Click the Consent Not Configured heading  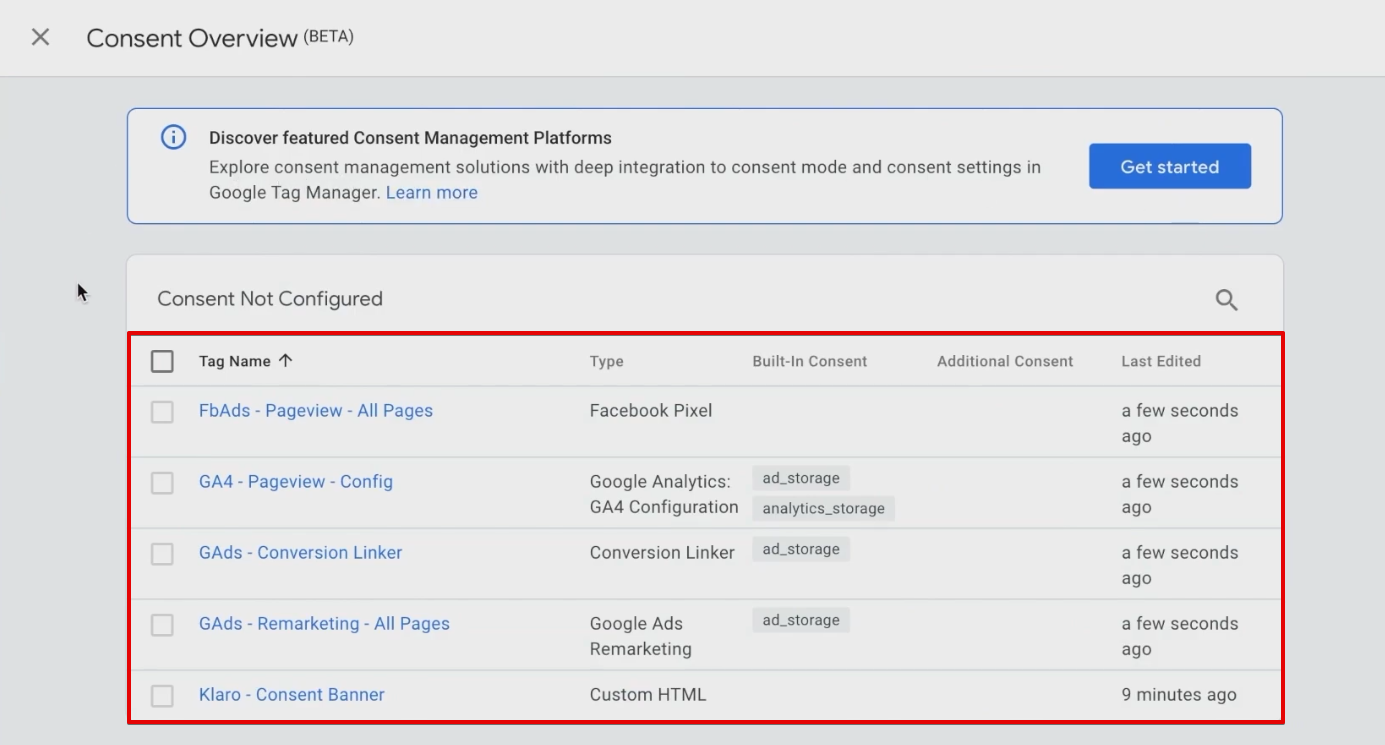pos(270,299)
